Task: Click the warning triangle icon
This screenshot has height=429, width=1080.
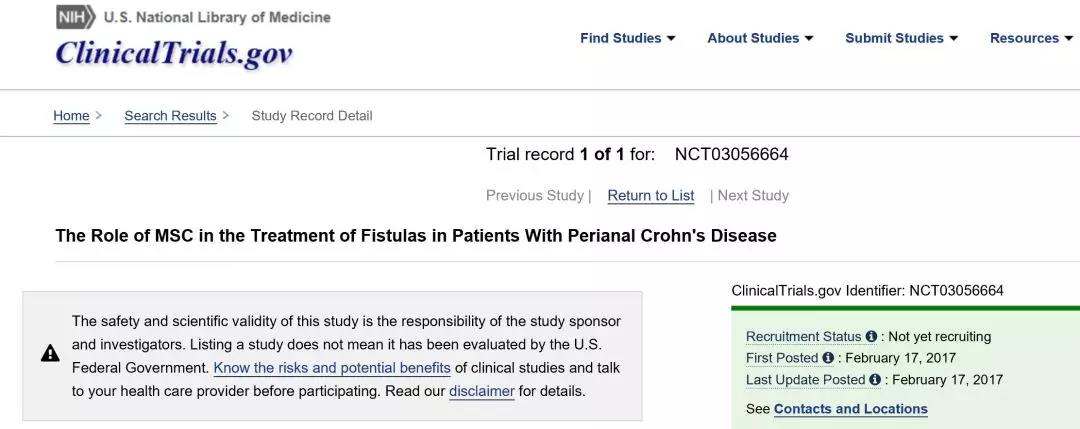Action: pyautogui.click(x=50, y=353)
